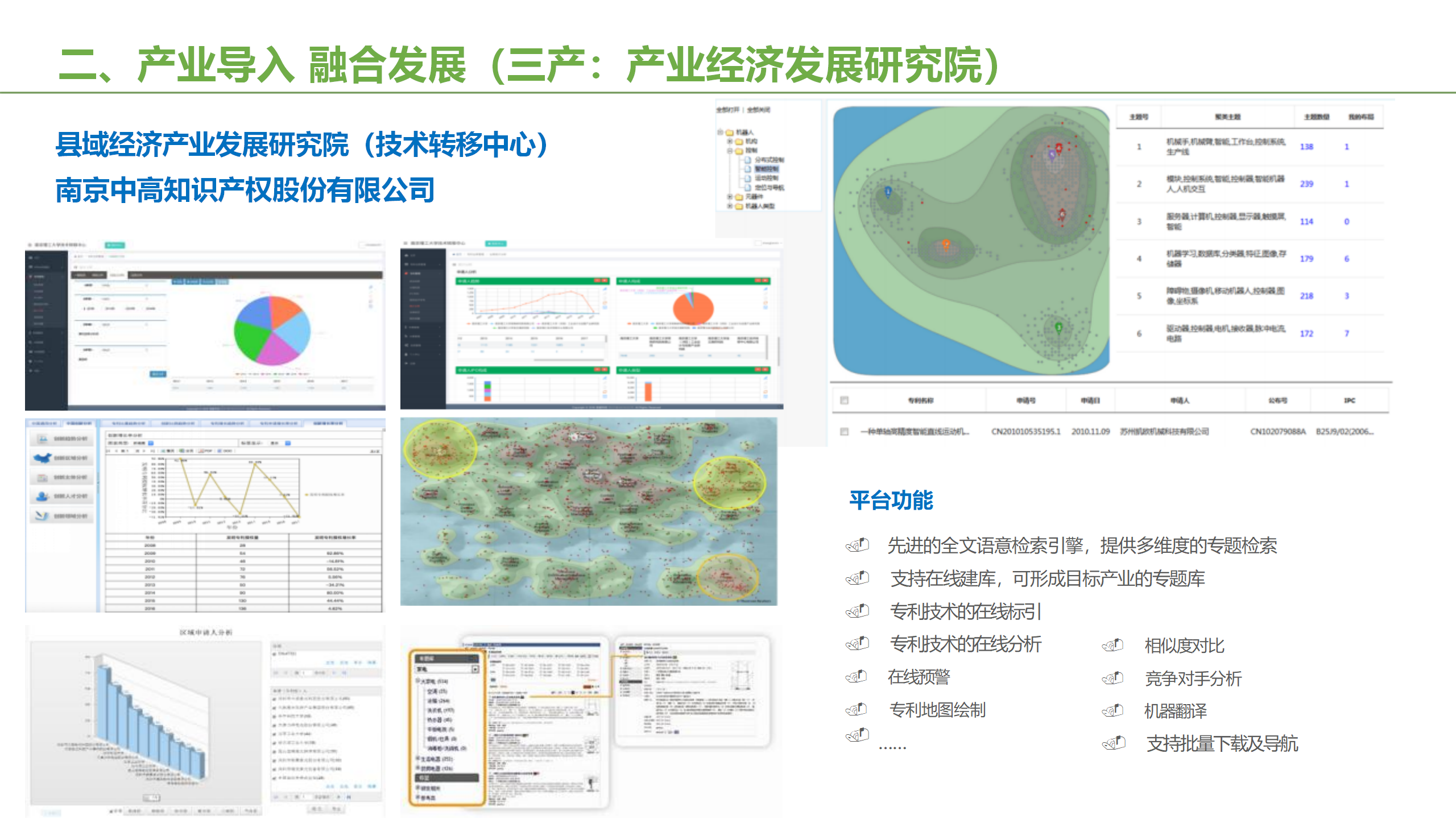Click the Excel export icon in chart toolbar
Screen dimensions: 1456x819
tap(181, 451)
